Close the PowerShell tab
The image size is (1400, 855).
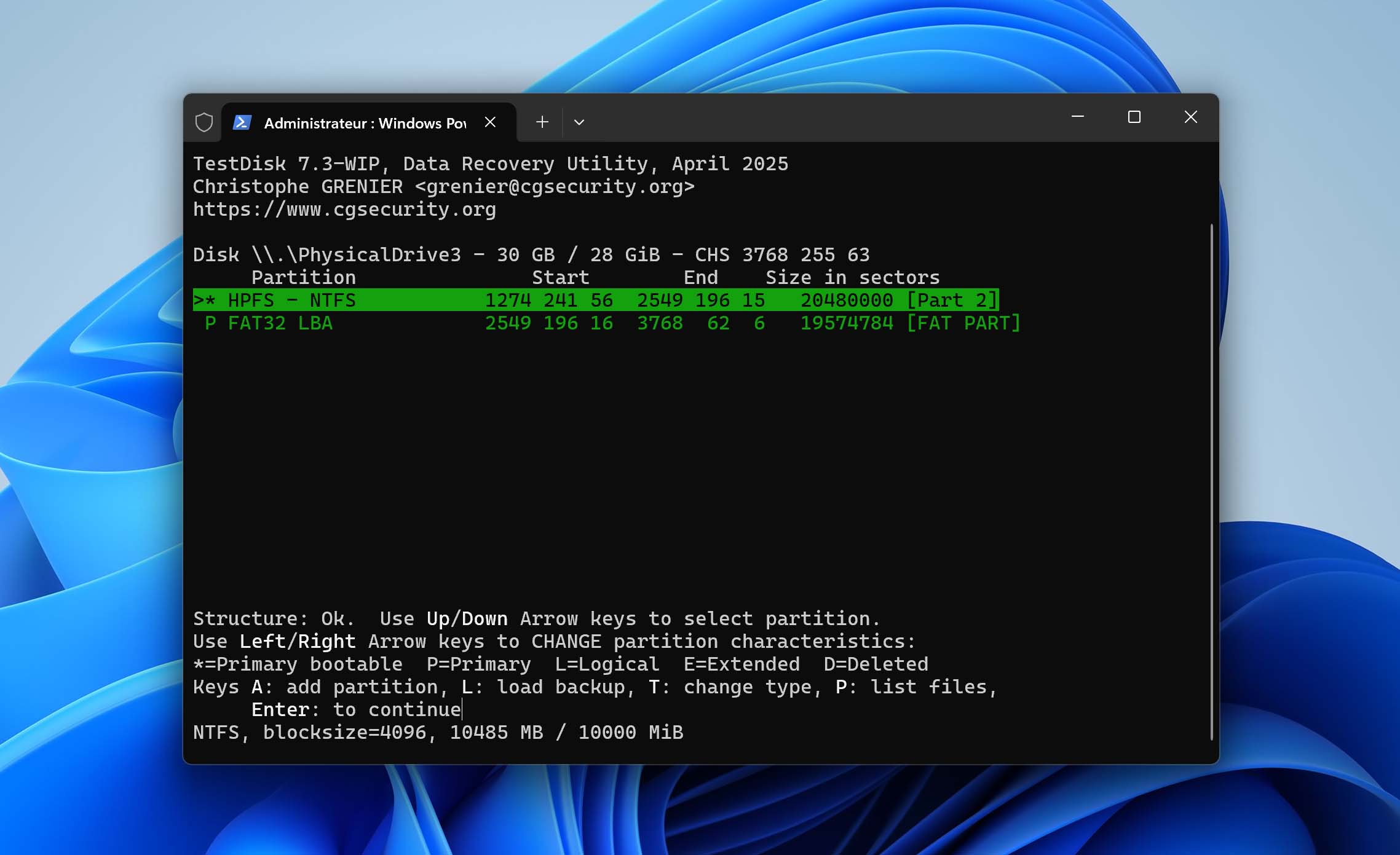(490, 122)
